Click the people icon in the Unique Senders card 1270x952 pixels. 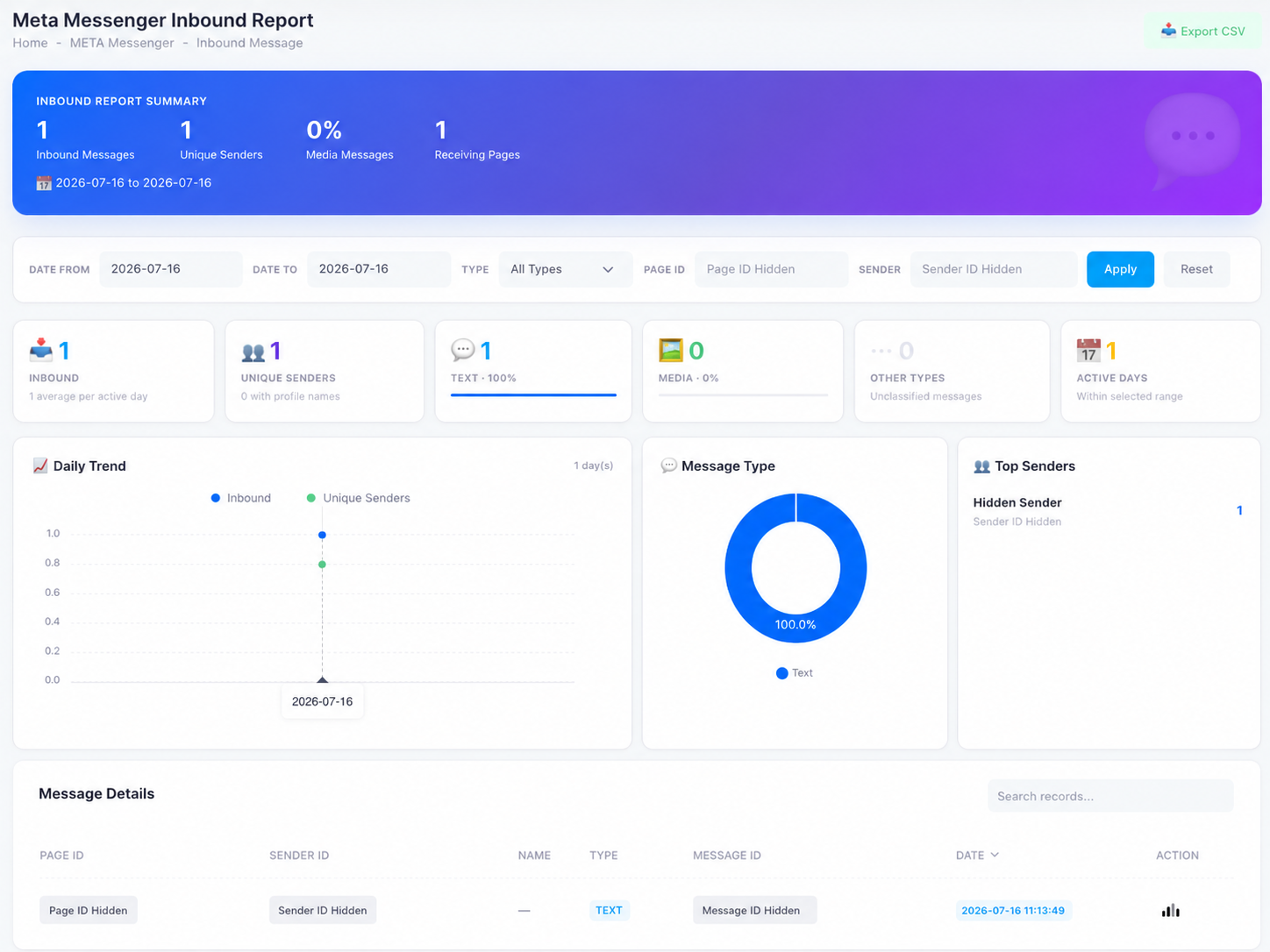253,352
